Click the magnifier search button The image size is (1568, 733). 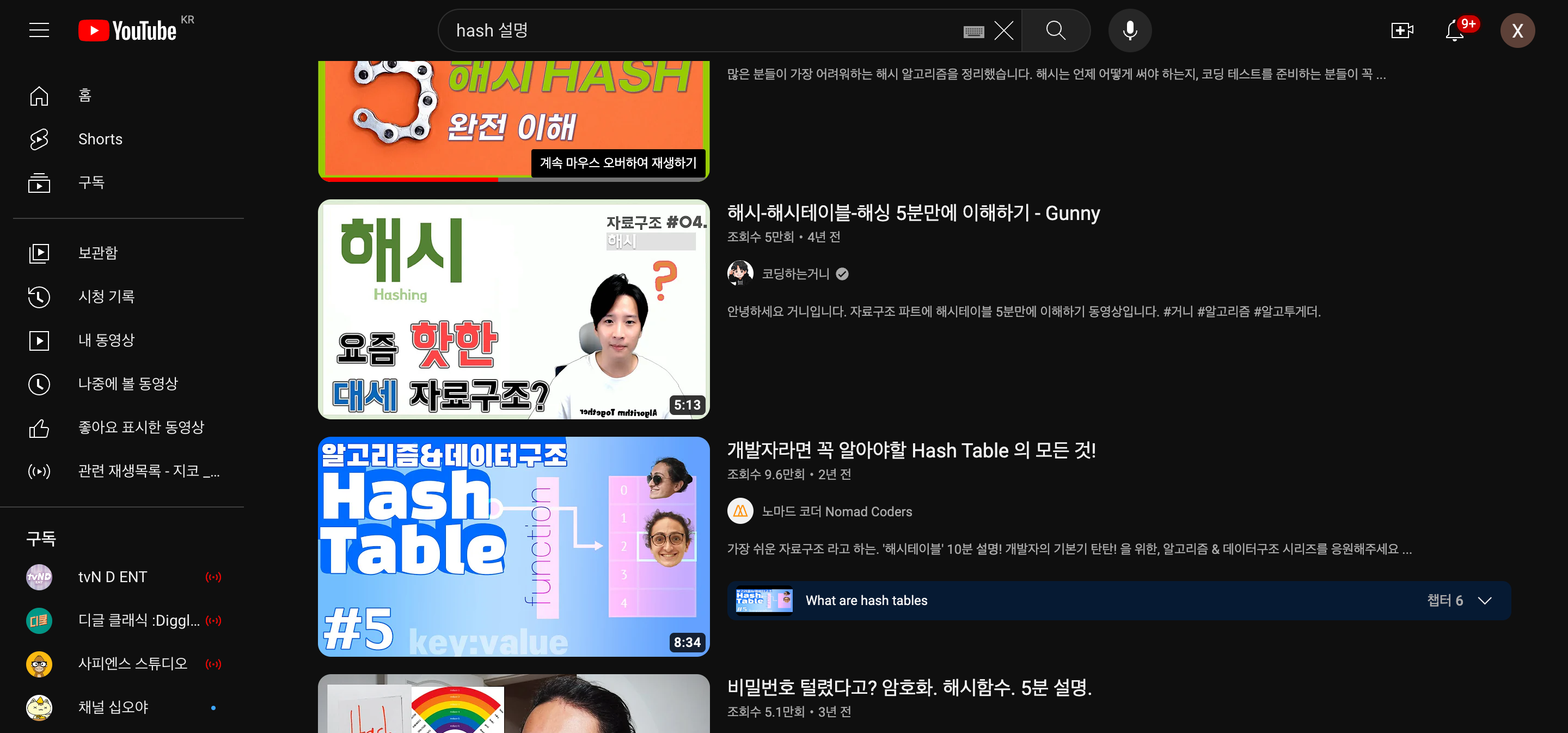1056,30
